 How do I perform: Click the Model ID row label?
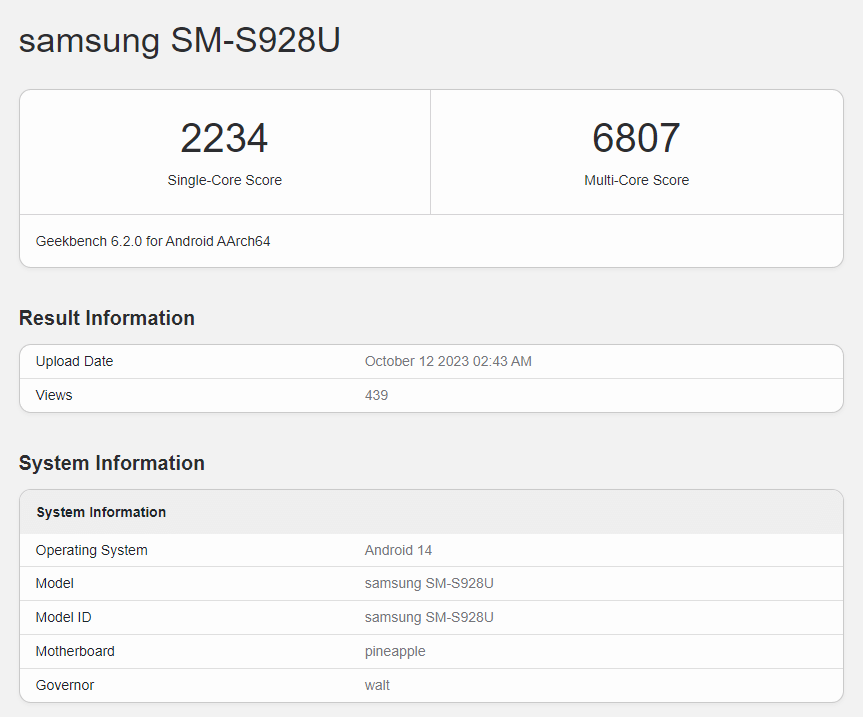(x=63, y=617)
